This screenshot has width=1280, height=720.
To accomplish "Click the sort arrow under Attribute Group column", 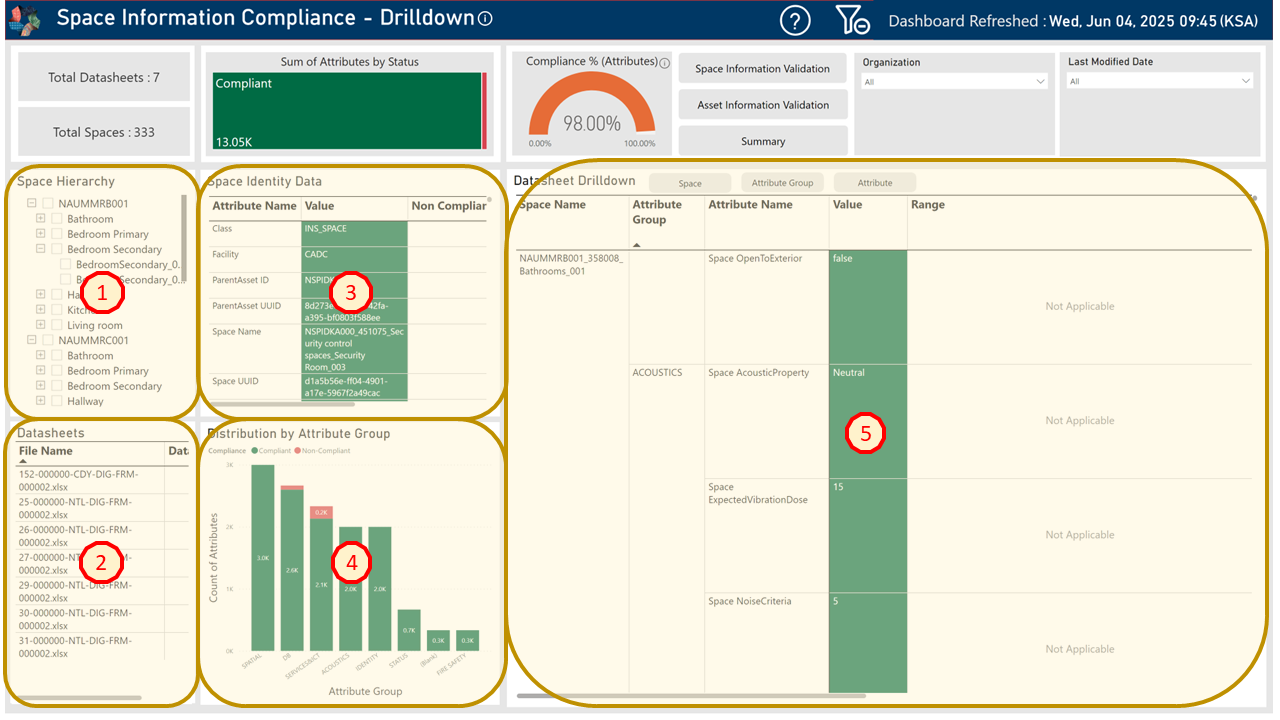I will (637, 244).
